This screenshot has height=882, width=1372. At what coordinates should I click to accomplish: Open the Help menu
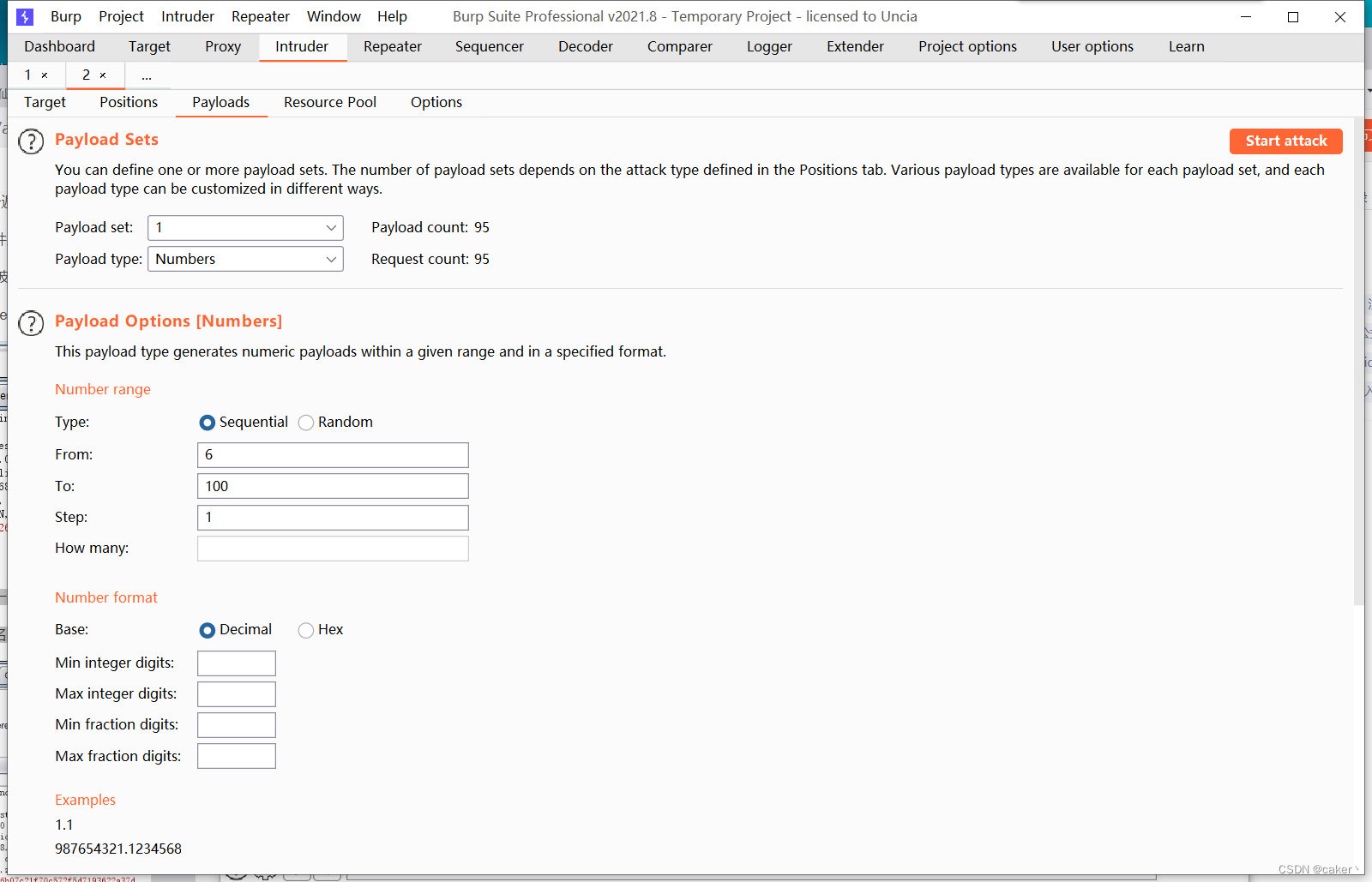pos(392,16)
